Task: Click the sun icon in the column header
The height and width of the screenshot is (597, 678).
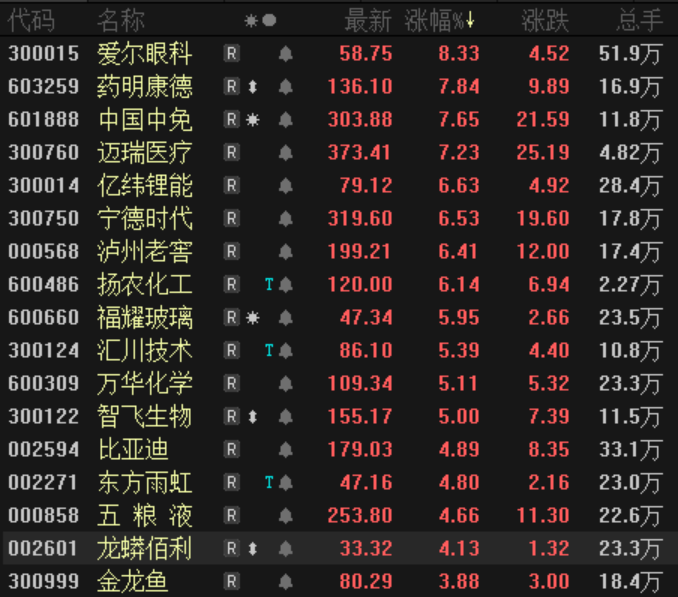Action: (251, 20)
